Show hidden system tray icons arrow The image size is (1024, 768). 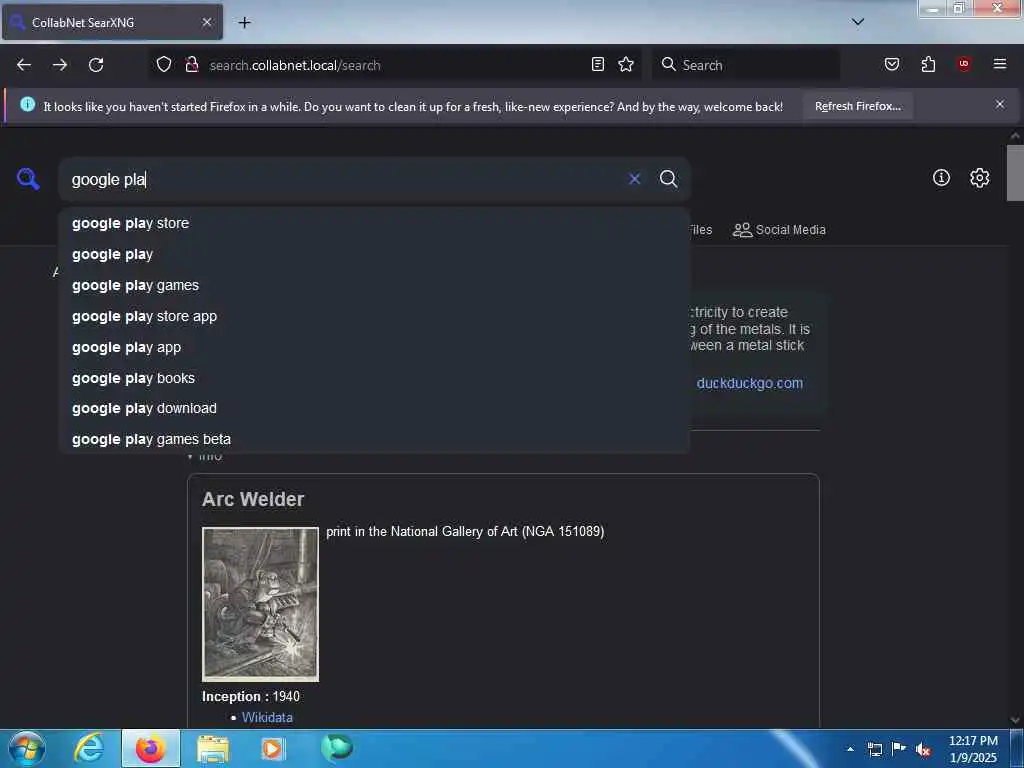click(850, 749)
